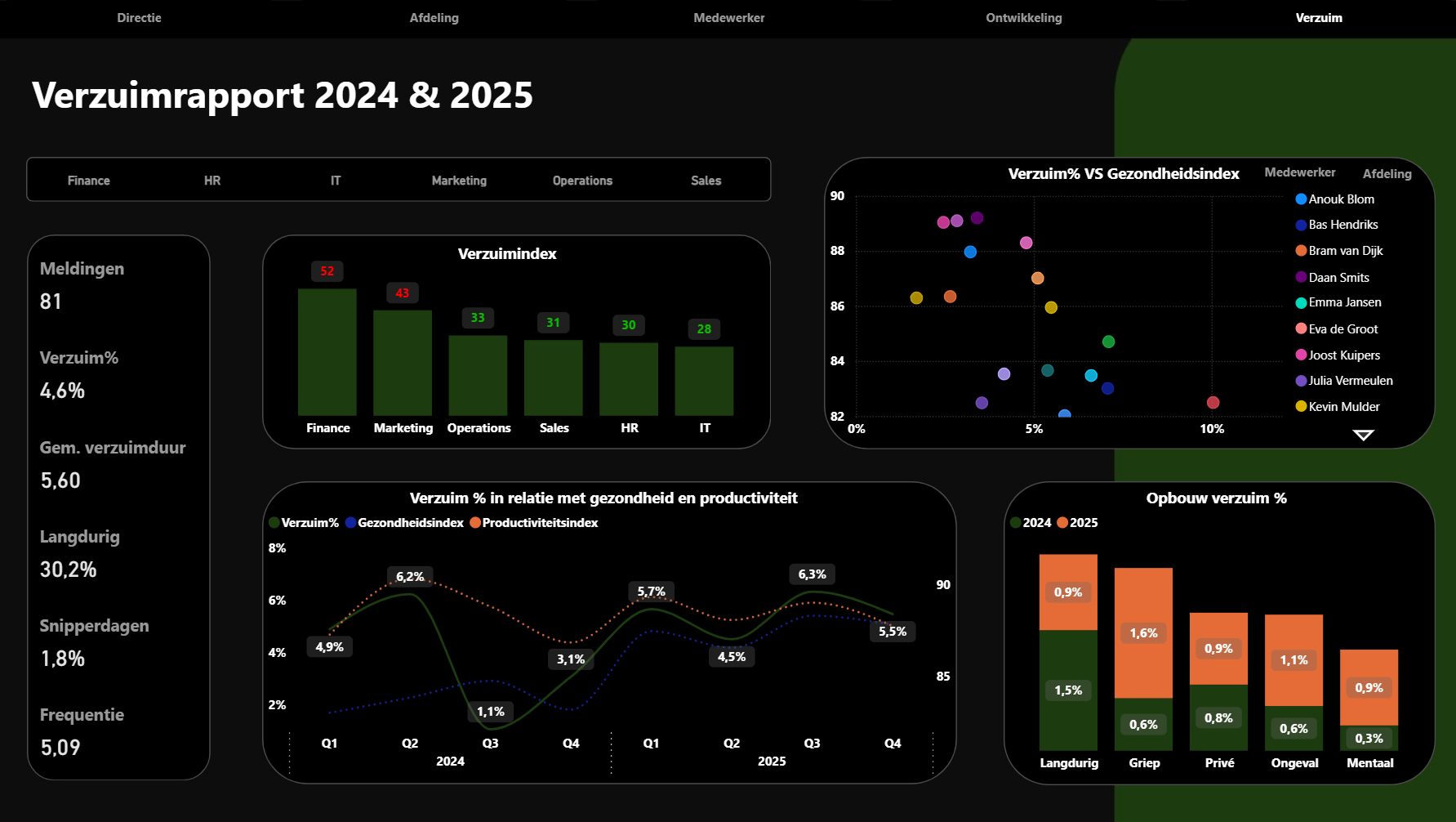Select the Finance bar in Verzuimindex chart
Screen dimensions: 1456x822
click(327, 351)
